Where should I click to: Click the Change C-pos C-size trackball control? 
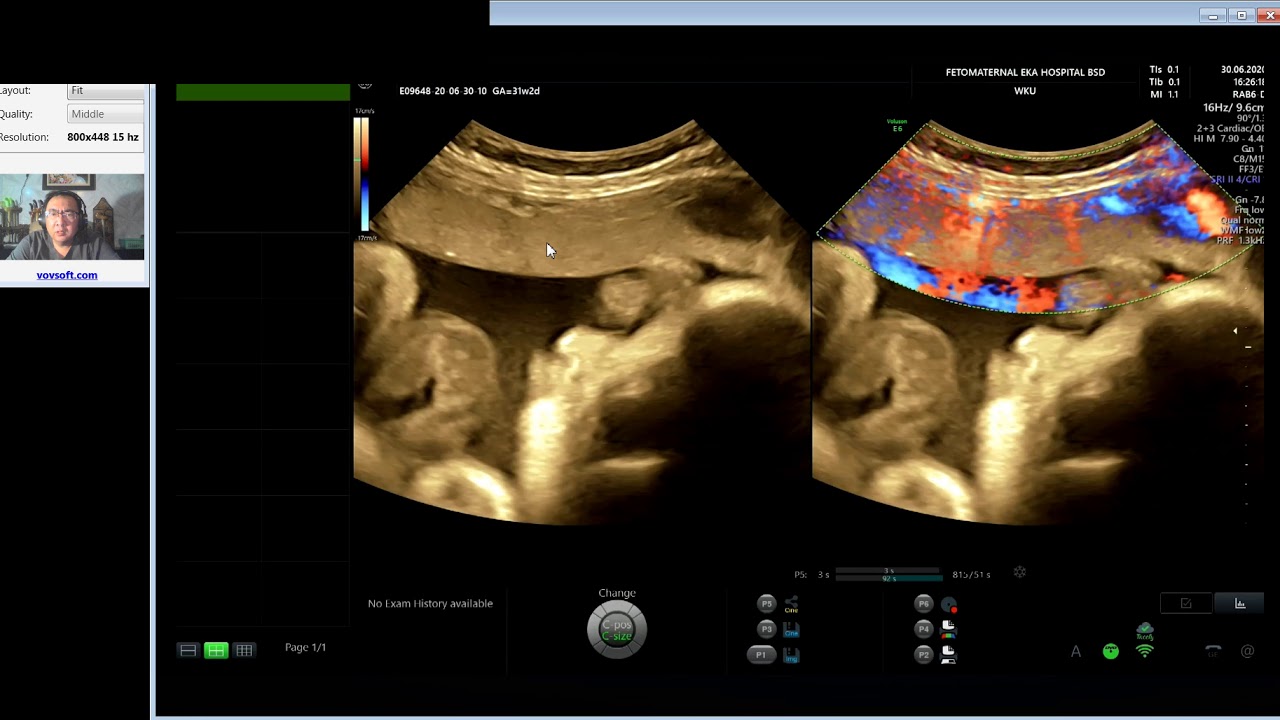tap(617, 630)
